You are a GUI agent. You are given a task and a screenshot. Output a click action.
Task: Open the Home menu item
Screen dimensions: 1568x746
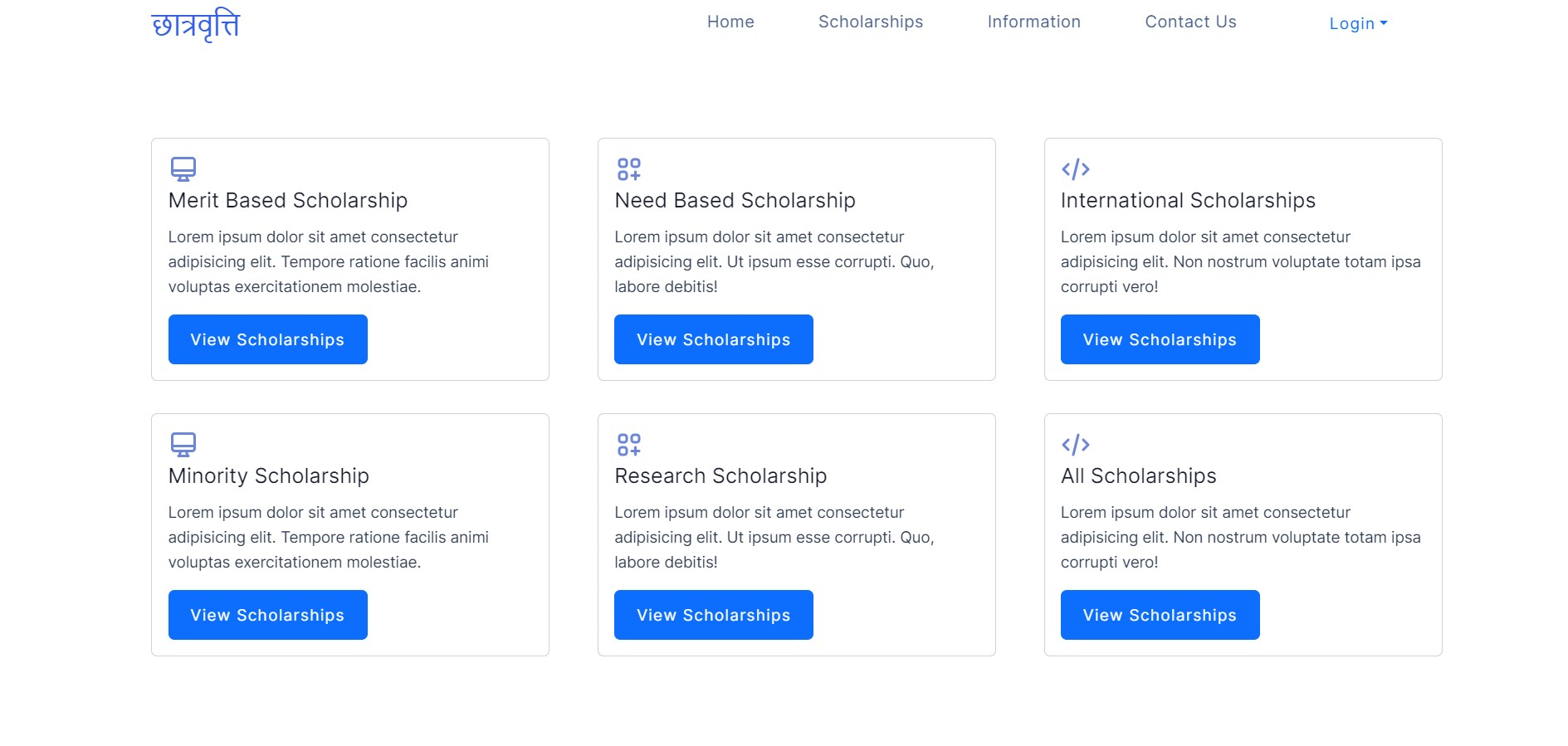730,22
